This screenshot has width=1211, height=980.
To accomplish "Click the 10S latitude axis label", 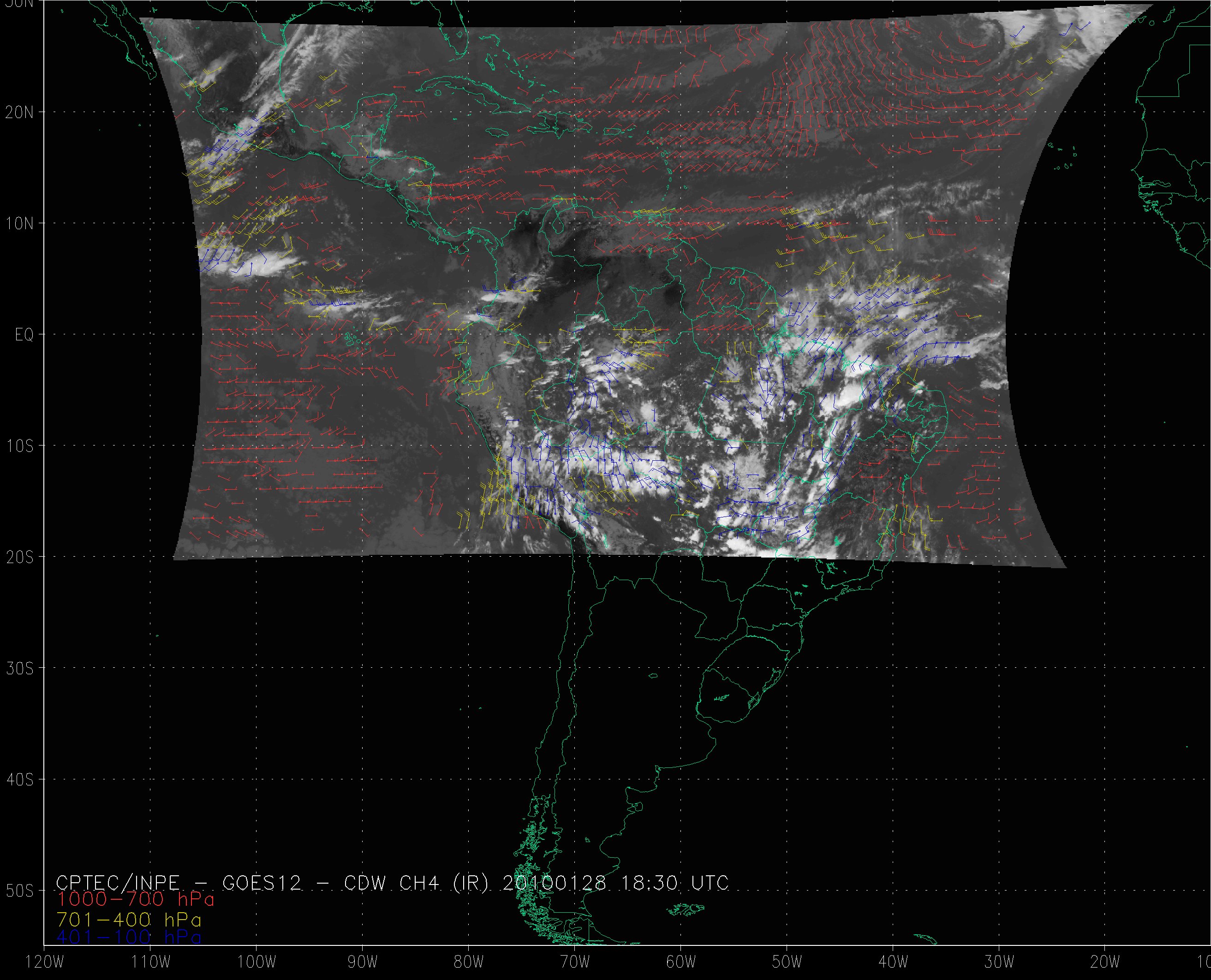I will click(x=20, y=446).
